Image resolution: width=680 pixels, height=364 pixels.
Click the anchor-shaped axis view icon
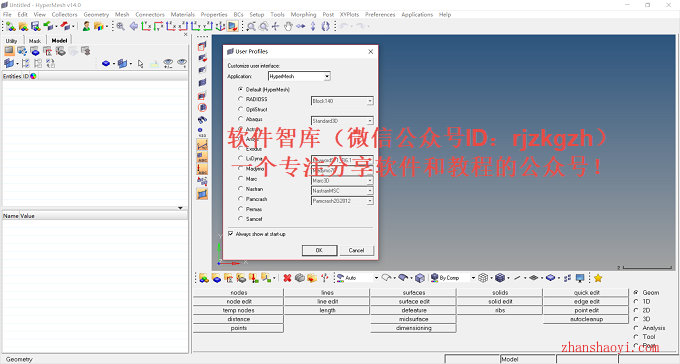click(220, 26)
